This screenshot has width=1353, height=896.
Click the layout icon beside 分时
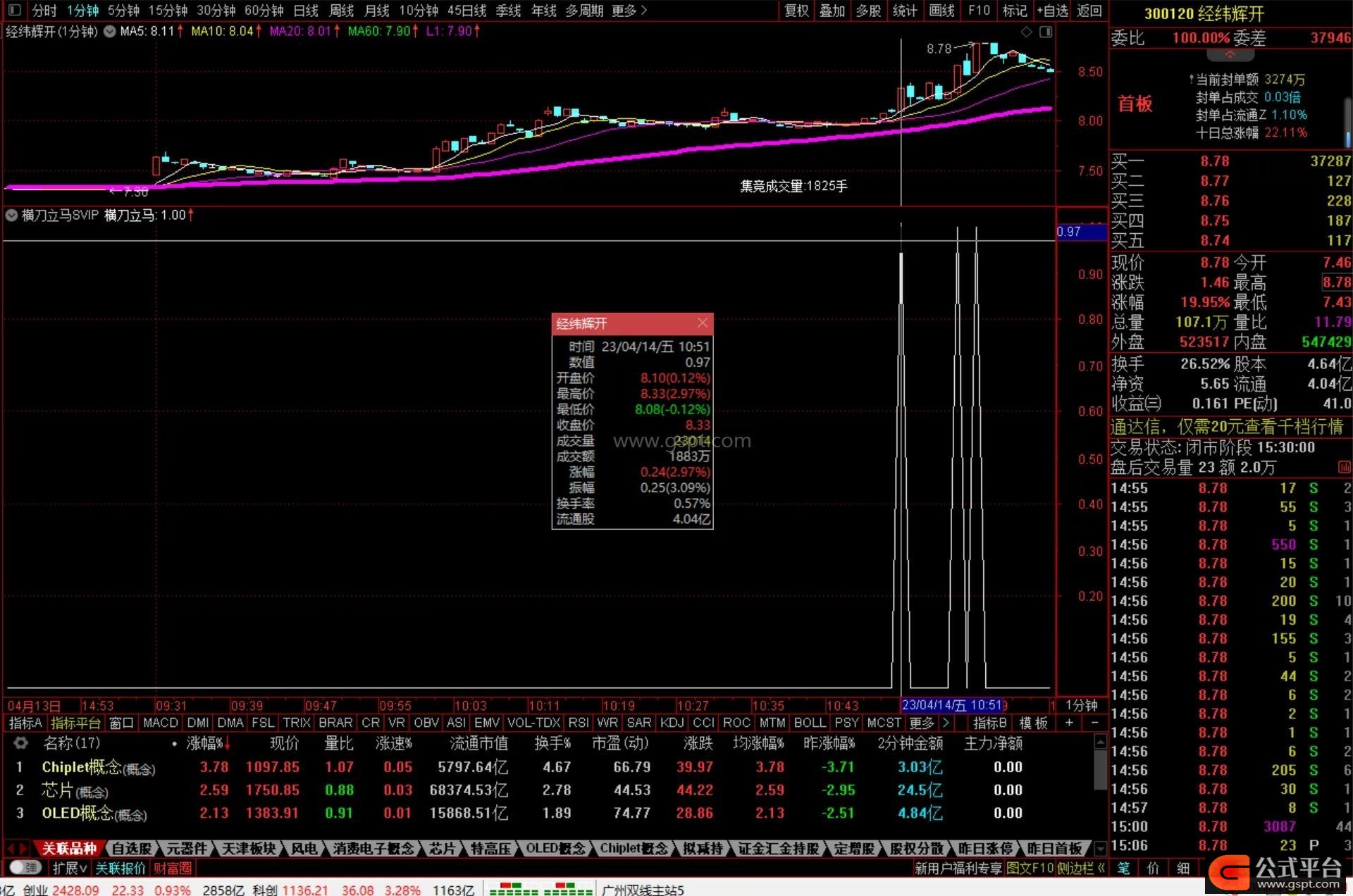[14, 10]
